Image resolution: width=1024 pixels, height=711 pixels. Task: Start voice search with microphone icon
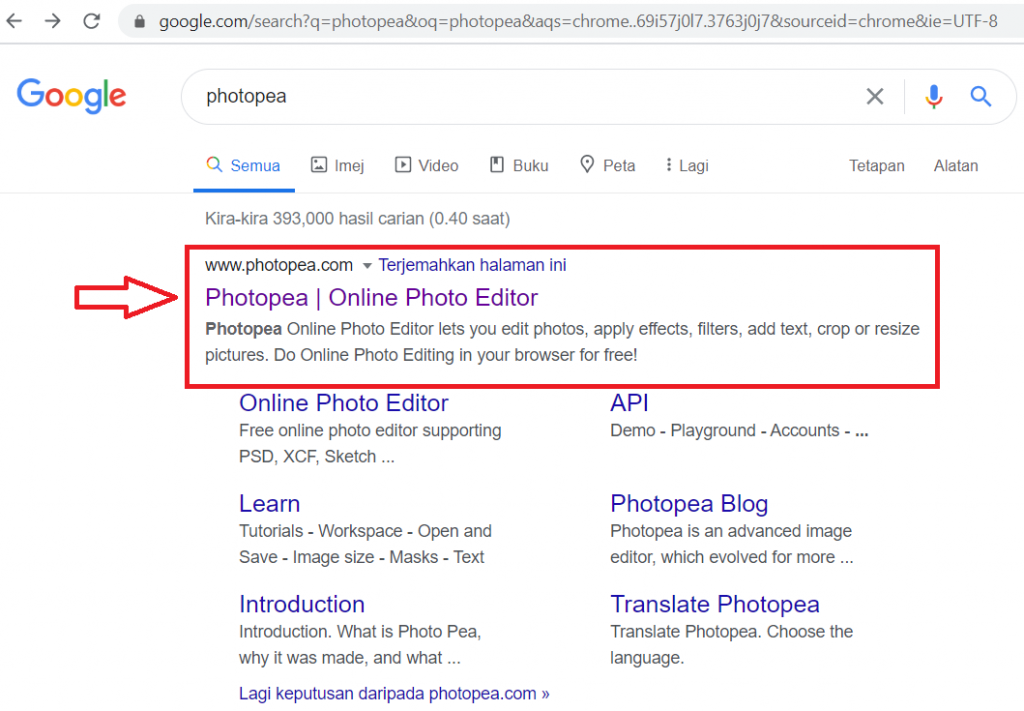pyautogui.click(x=933, y=97)
